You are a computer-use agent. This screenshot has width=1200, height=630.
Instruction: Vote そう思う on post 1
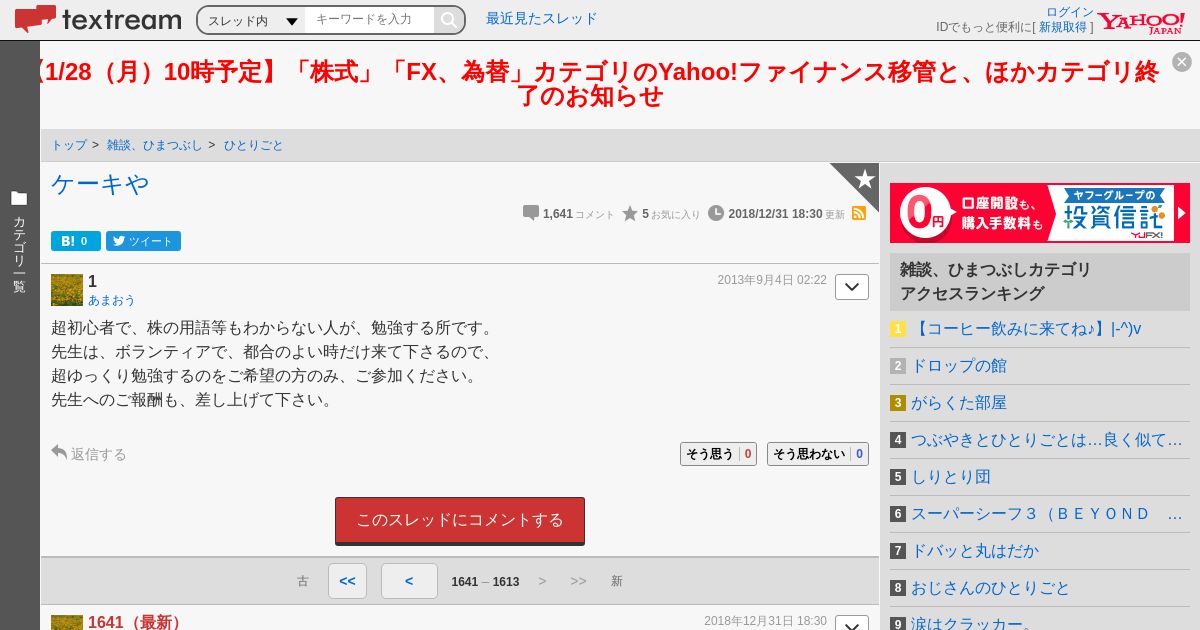pyautogui.click(x=718, y=454)
